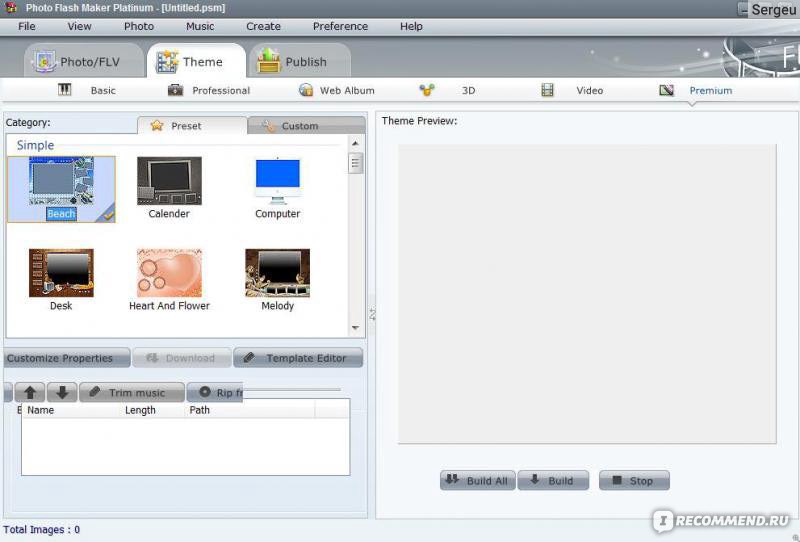Open the Template Editor
This screenshot has height=542, width=800.
[297, 358]
